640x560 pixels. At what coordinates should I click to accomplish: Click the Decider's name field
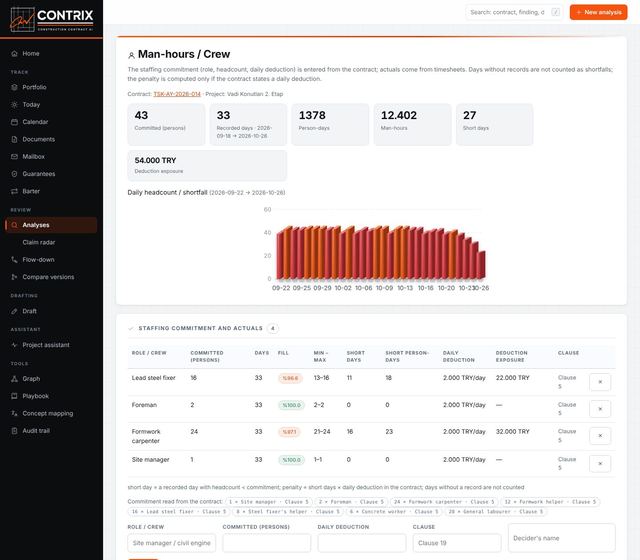coord(562,538)
